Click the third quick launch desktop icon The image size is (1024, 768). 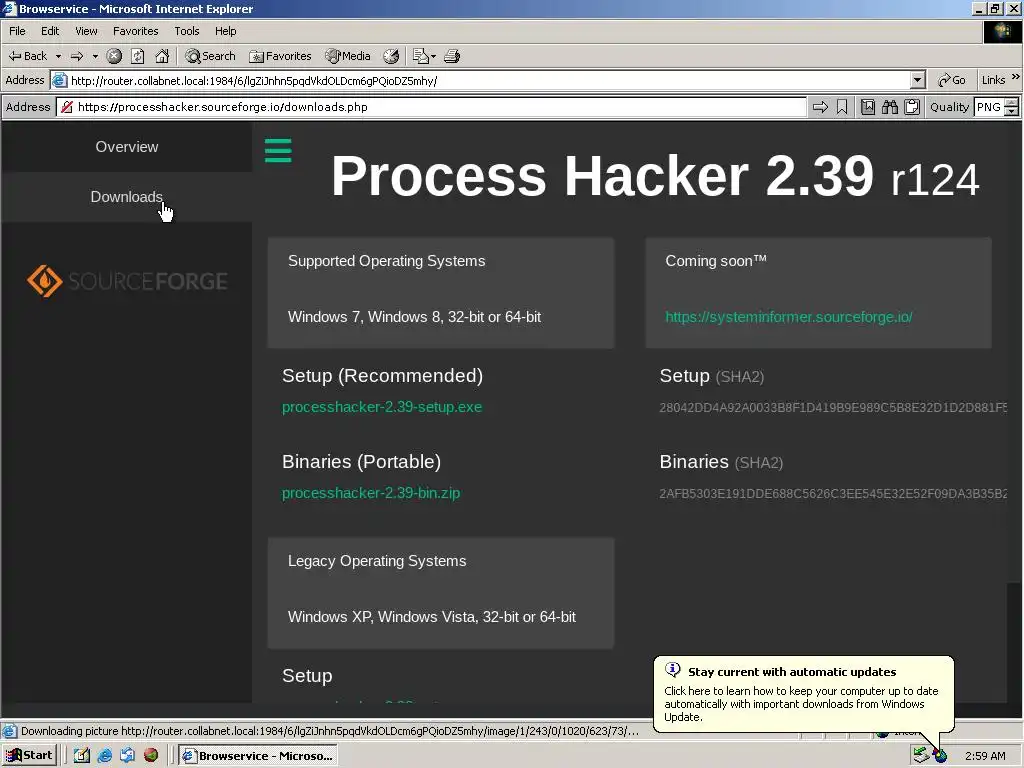pyautogui.click(x=127, y=756)
